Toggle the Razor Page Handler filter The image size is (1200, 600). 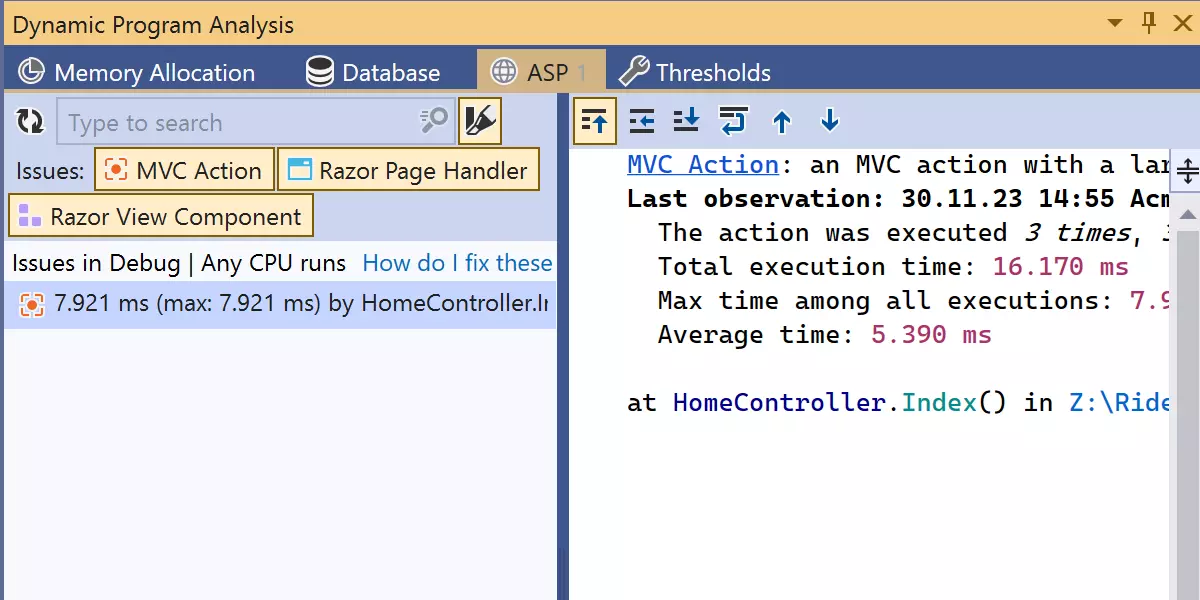click(x=408, y=171)
